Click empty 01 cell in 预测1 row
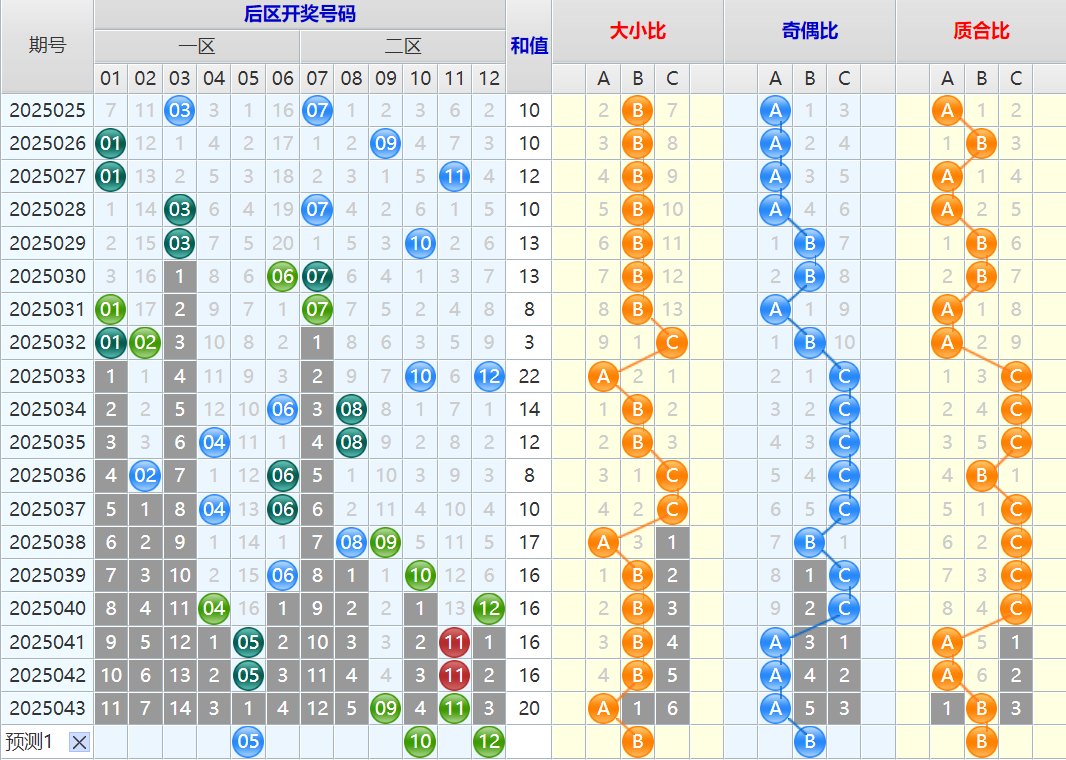 110,742
